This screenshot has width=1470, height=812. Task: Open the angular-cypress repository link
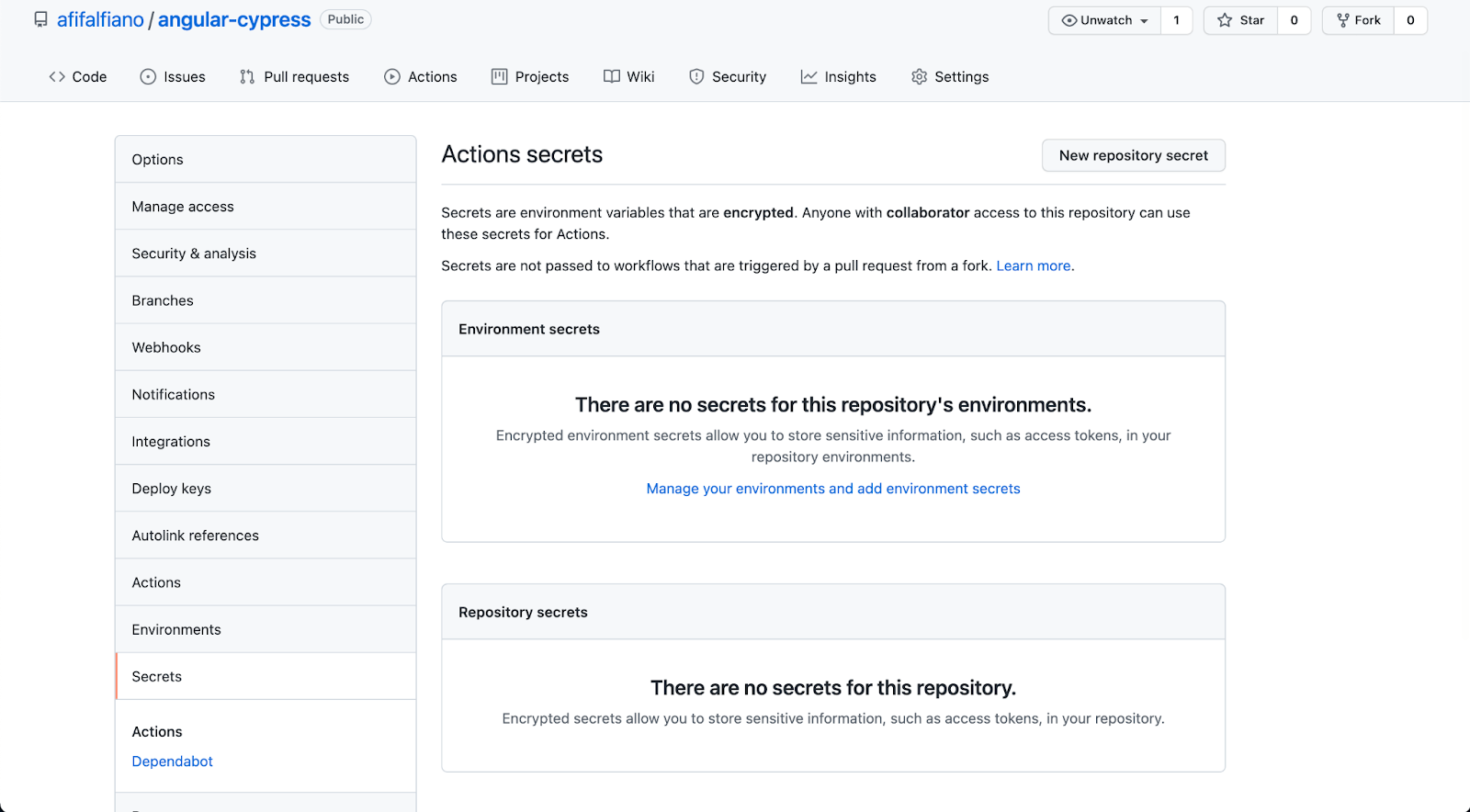point(234,20)
